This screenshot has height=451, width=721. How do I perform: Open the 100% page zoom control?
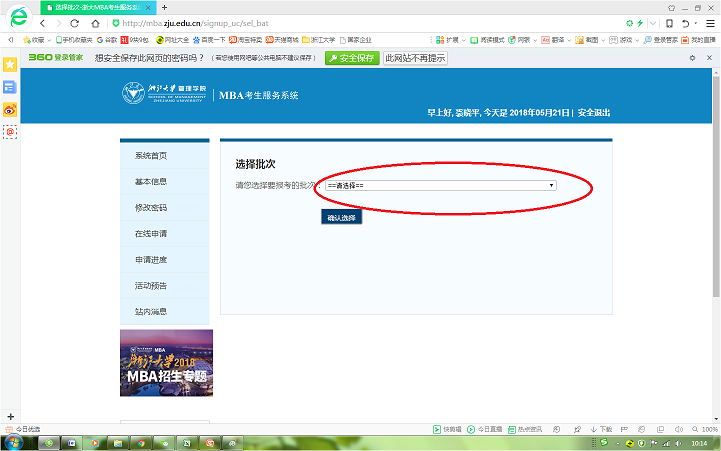(705, 429)
